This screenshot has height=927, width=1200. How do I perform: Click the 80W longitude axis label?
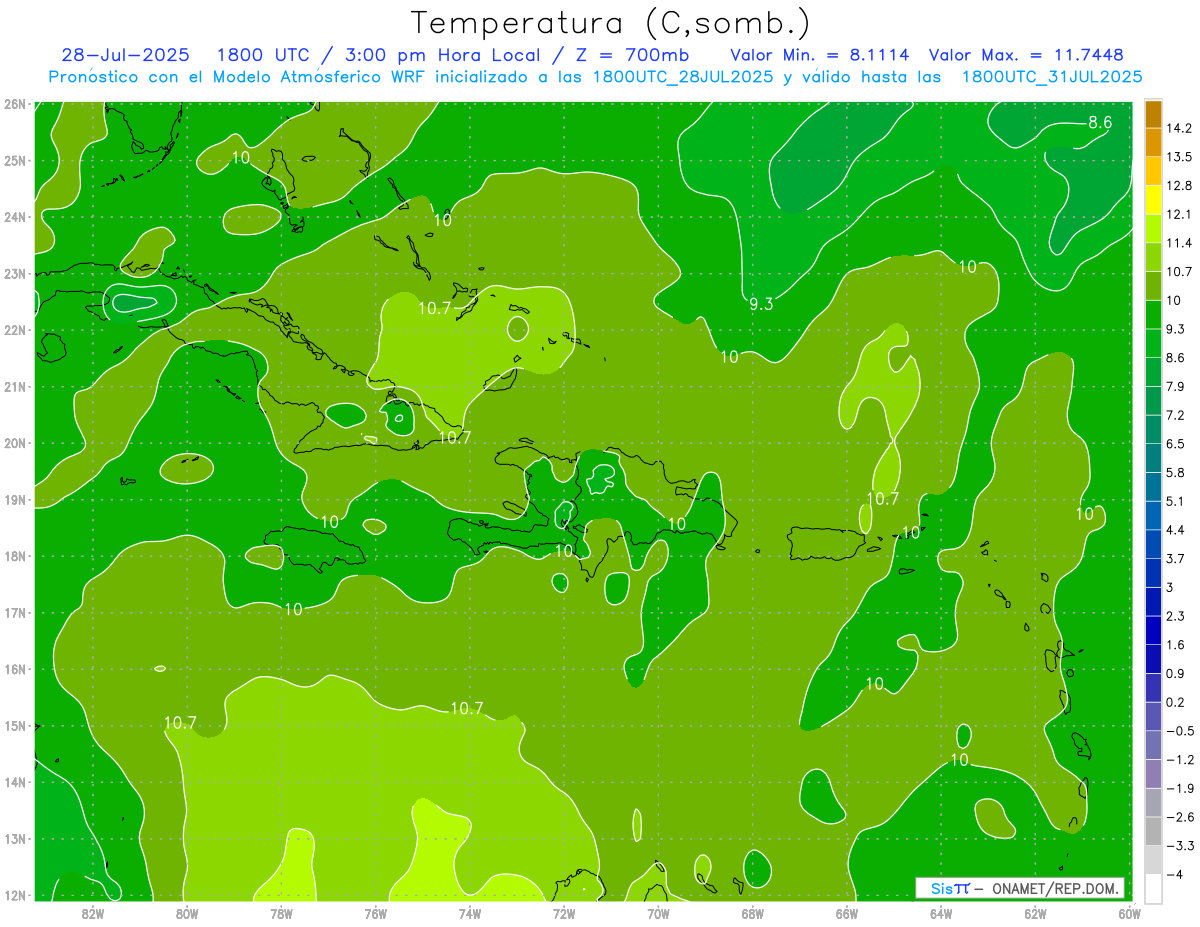coord(187,912)
